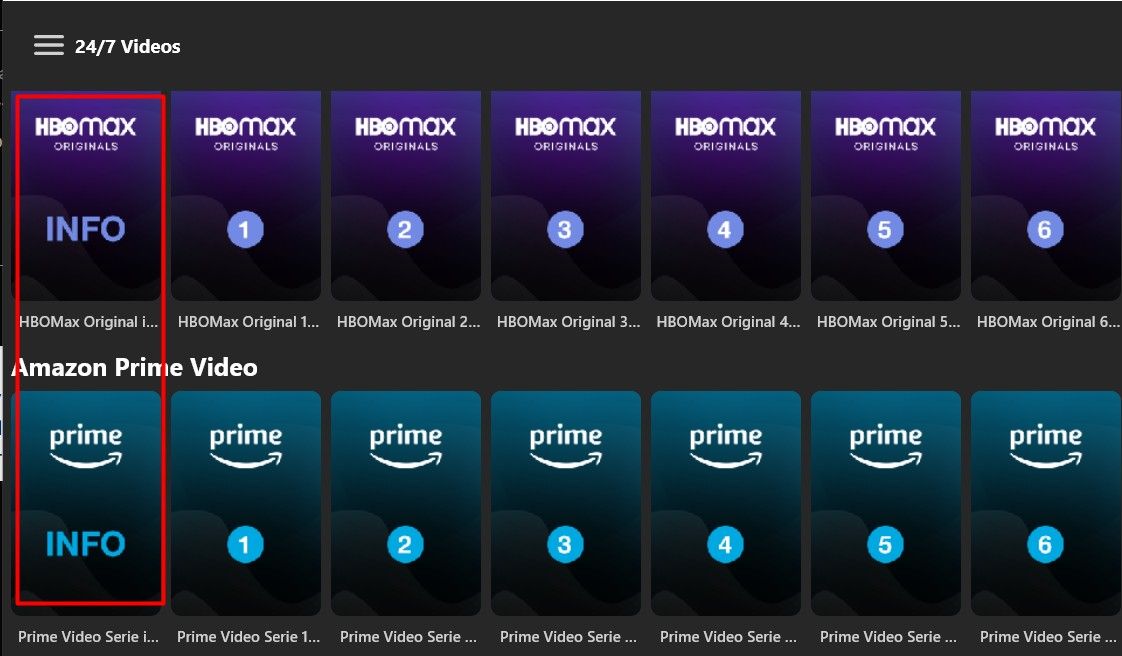Open HBO Max Originals thumbnail number 4
This screenshot has height=656, width=1122.
(x=726, y=195)
